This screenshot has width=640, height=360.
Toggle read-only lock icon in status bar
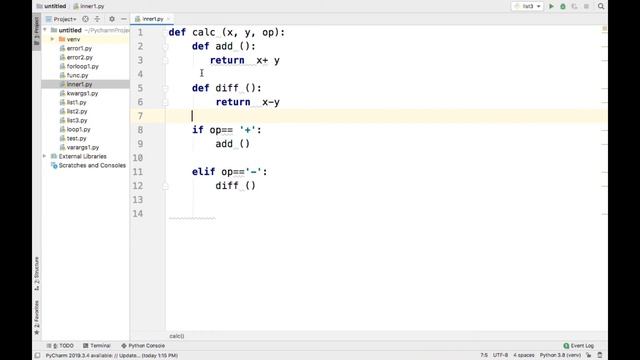(x=589, y=356)
